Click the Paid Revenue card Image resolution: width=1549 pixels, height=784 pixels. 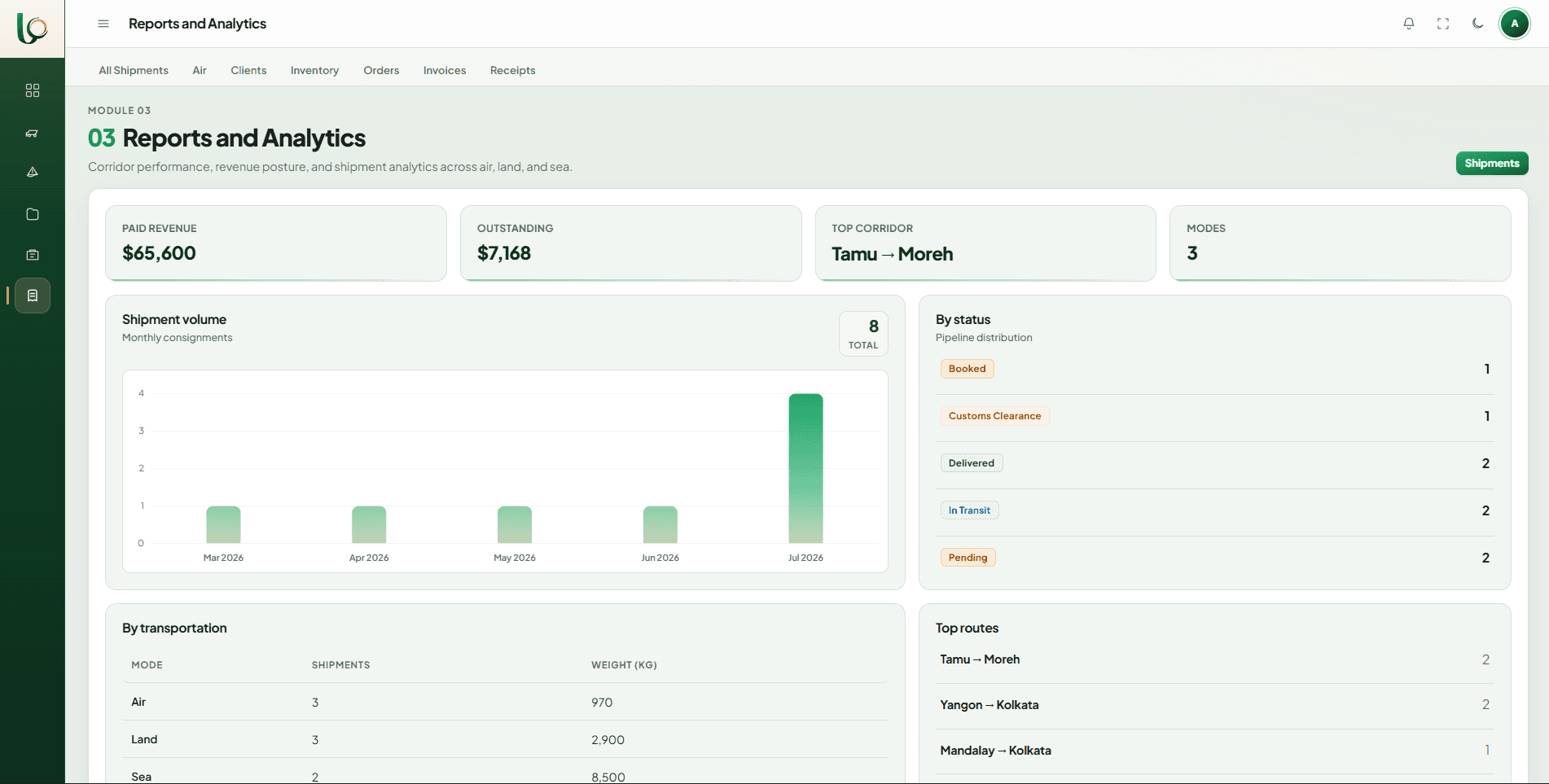click(276, 243)
